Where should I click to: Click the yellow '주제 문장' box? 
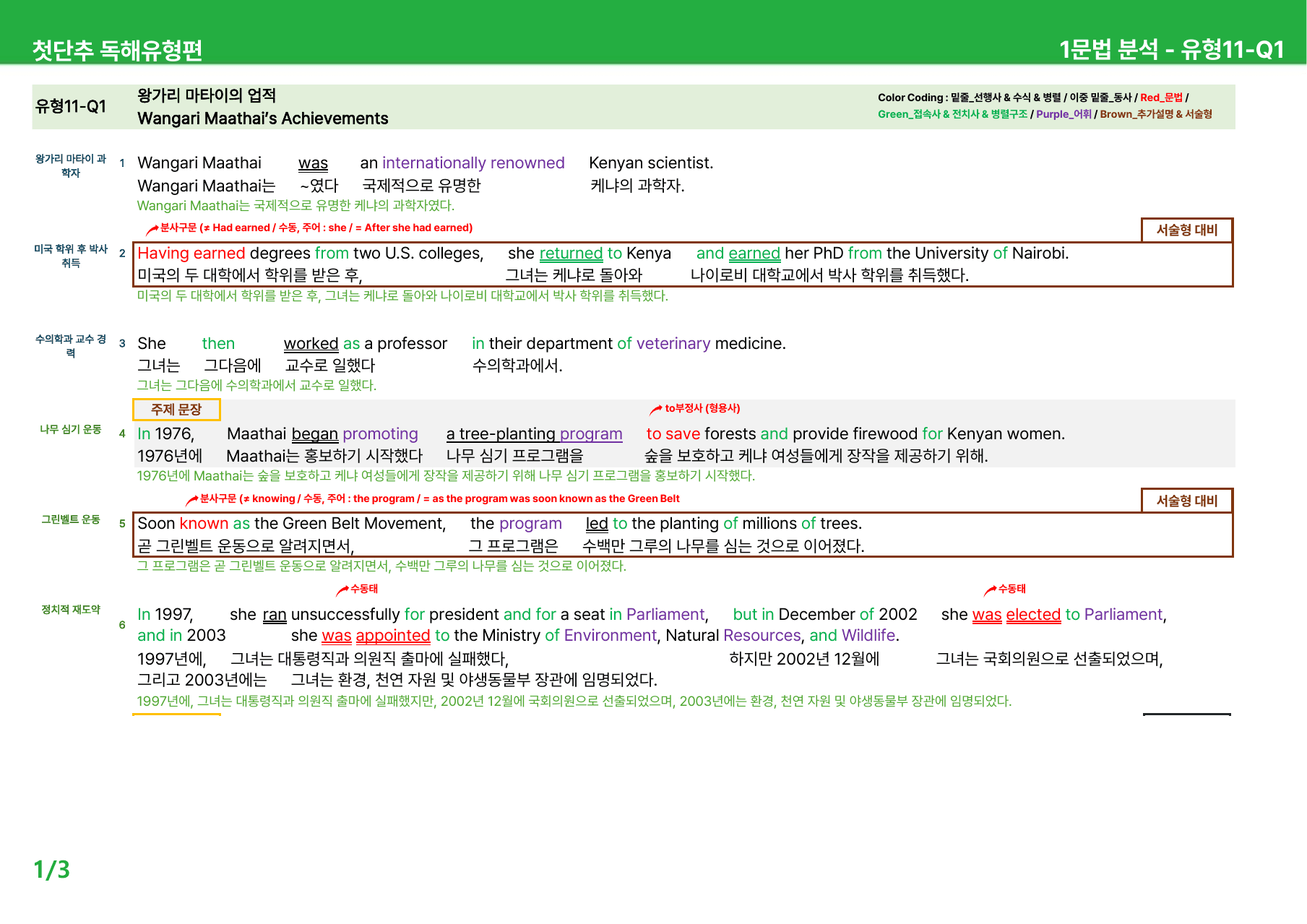tap(176, 410)
